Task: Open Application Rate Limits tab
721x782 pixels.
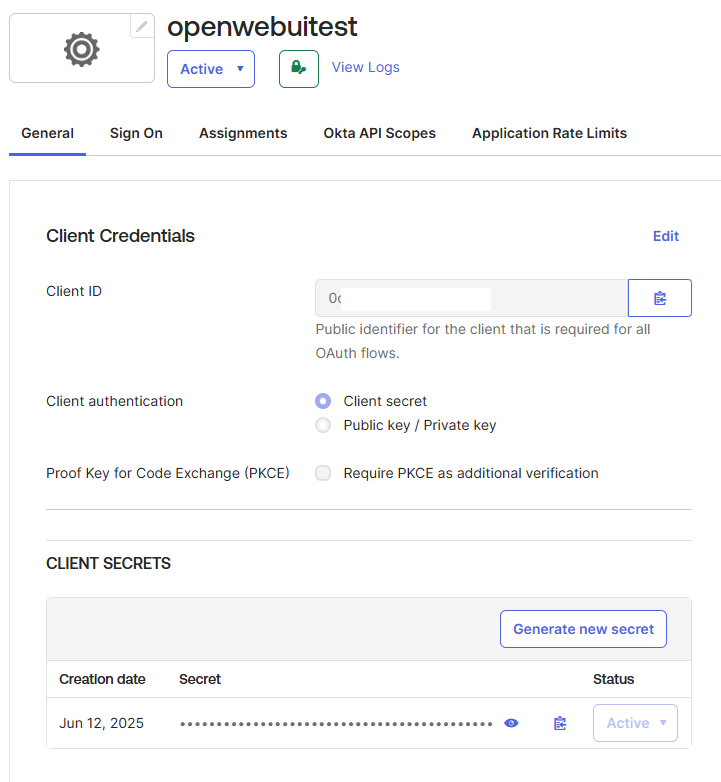Action: tap(549, 133)
